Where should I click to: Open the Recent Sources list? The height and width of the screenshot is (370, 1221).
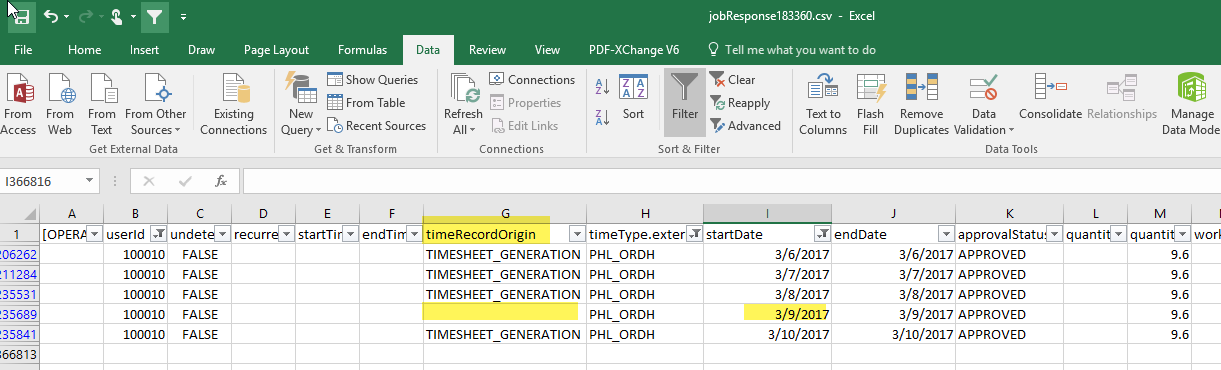click(377, 126)
